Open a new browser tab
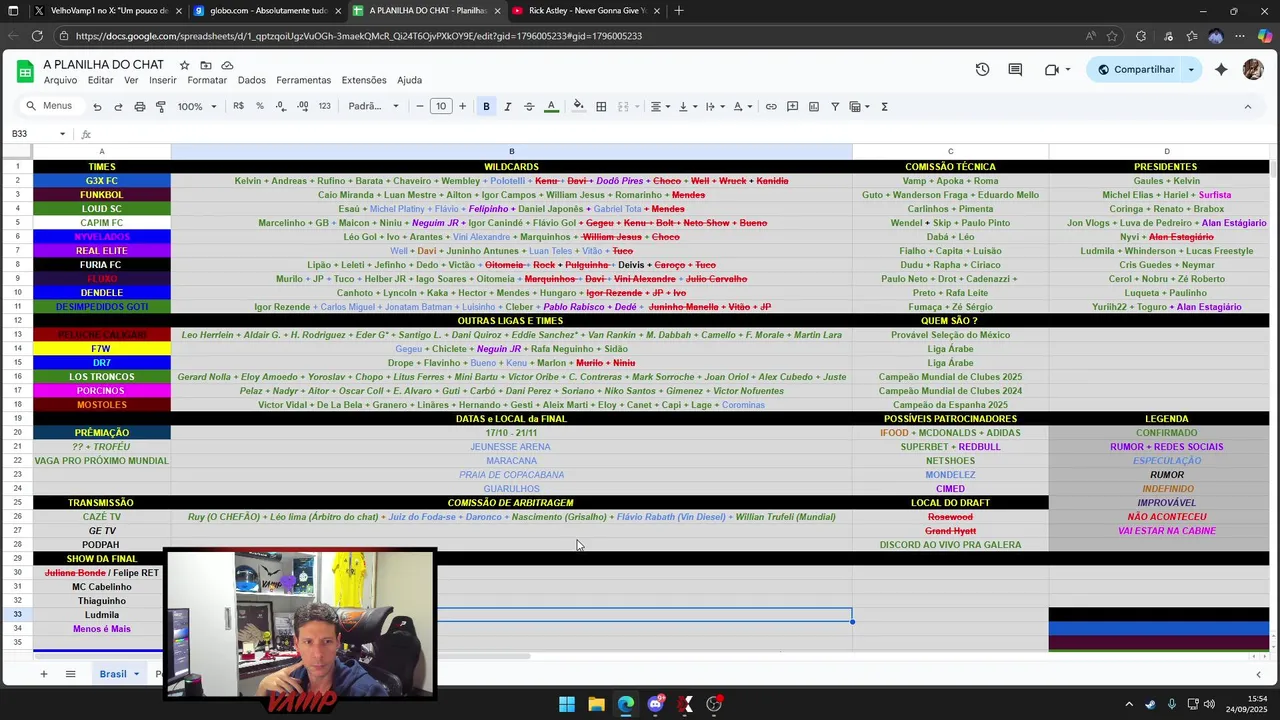 pyautogui.click(x=679, y=11)
